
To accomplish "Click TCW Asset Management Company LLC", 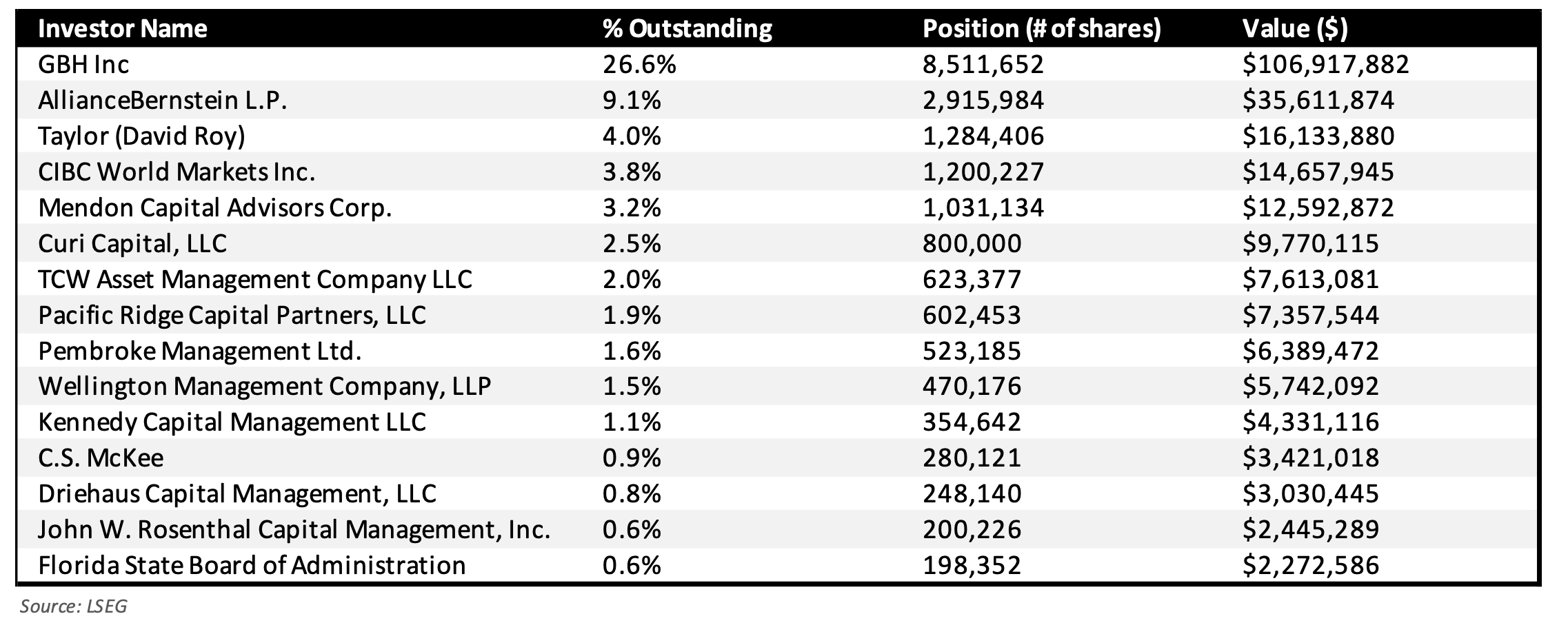I will tap(255, 279).
